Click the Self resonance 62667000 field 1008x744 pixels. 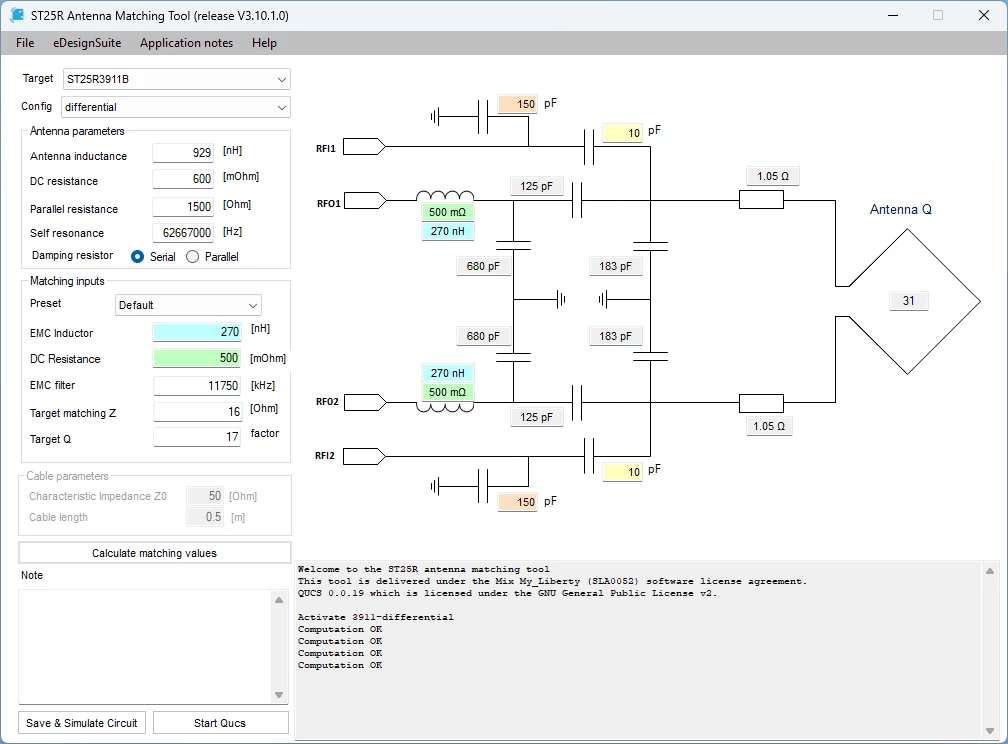pos(183,232)
